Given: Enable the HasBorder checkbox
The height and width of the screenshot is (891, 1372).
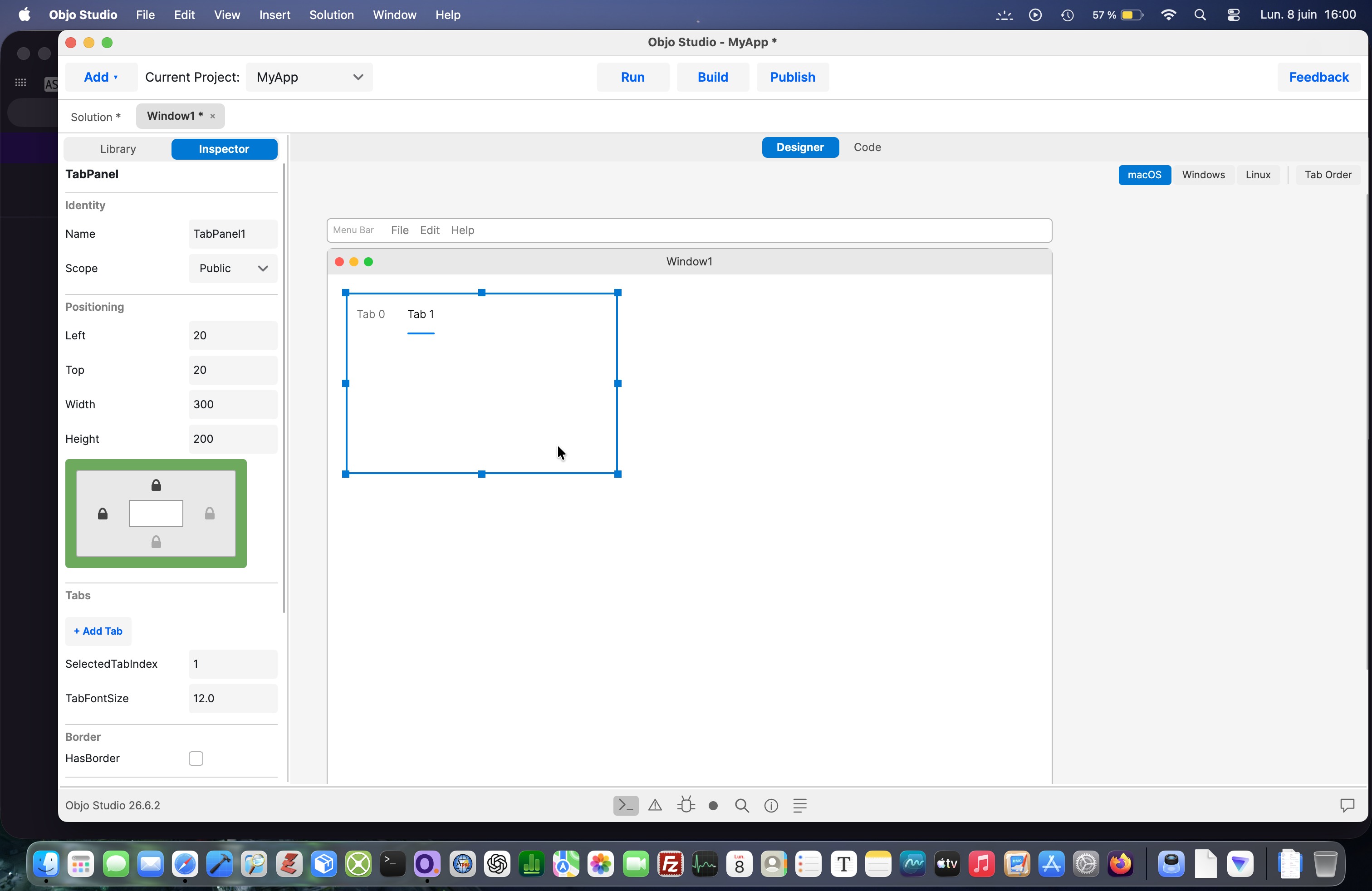Looking at the screenshot, I should pyautogui.click(x=196, y=759).
